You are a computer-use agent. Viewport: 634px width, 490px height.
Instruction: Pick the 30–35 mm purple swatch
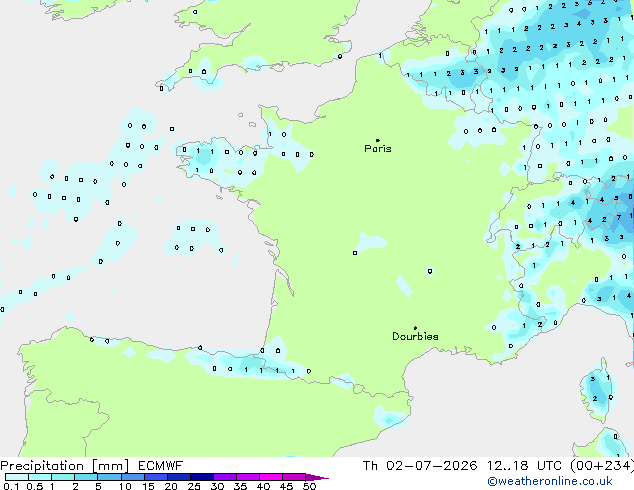(x=224, y=477)
